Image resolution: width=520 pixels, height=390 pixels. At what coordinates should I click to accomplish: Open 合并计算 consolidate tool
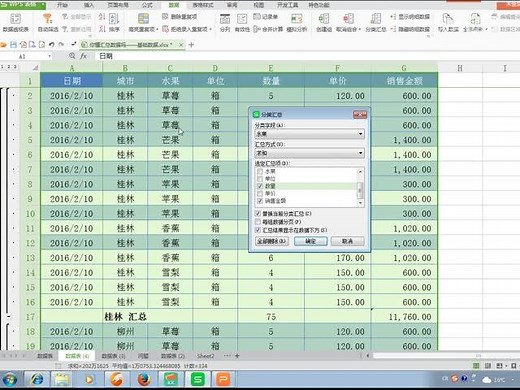(268, 29)
